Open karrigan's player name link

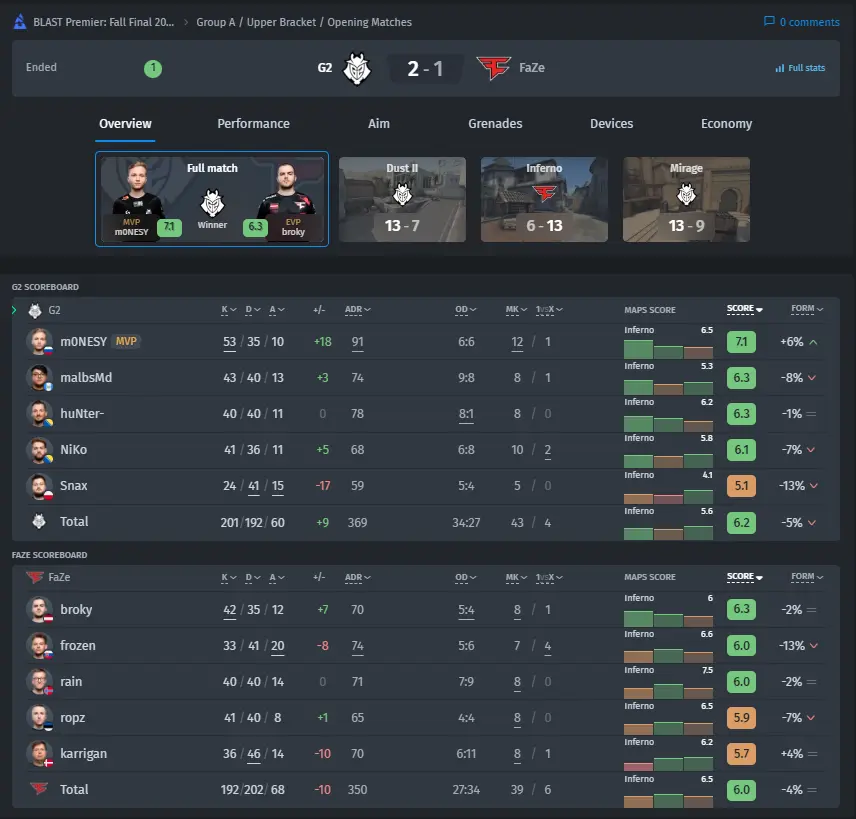pyautogui.click(x=84, y=754)
